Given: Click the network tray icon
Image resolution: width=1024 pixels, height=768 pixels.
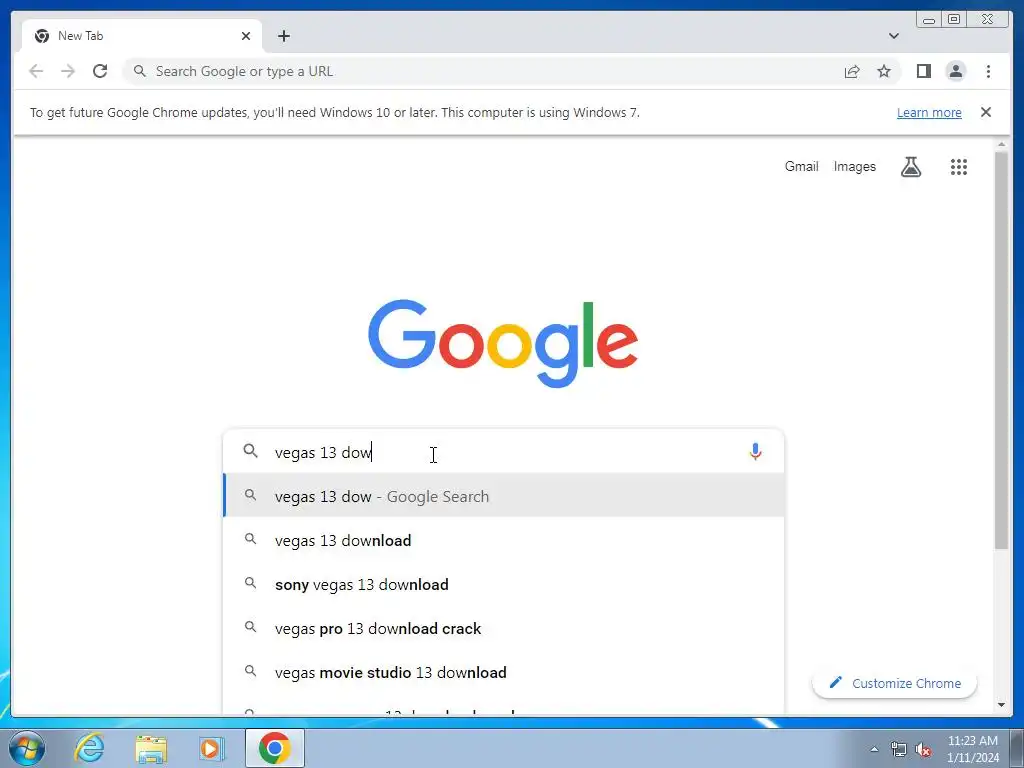Looking at the screenshot, I should tap(899, 749).
